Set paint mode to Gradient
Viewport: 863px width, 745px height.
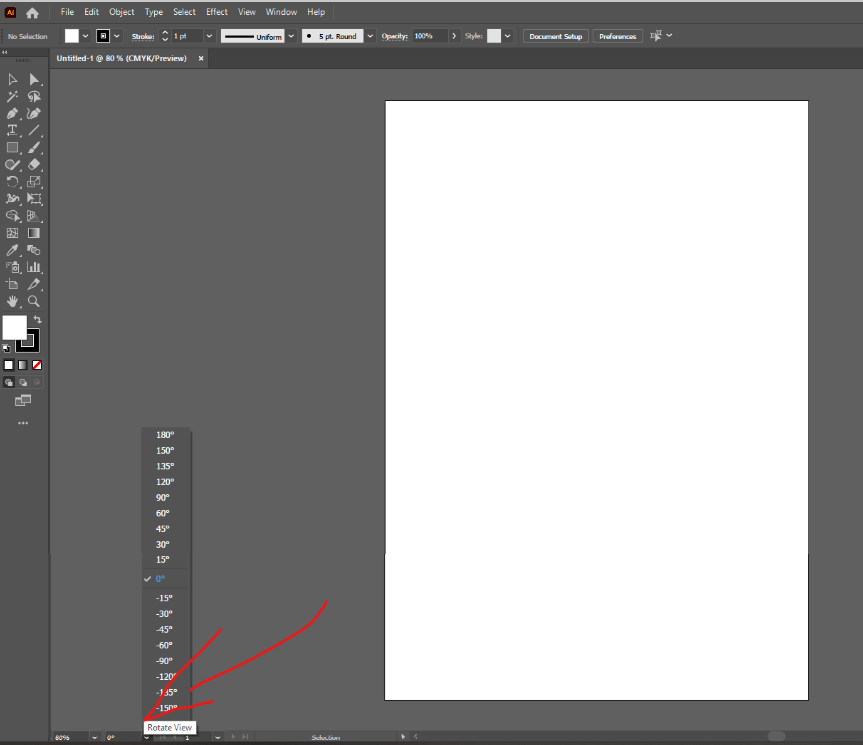click(x=23, y=365)
